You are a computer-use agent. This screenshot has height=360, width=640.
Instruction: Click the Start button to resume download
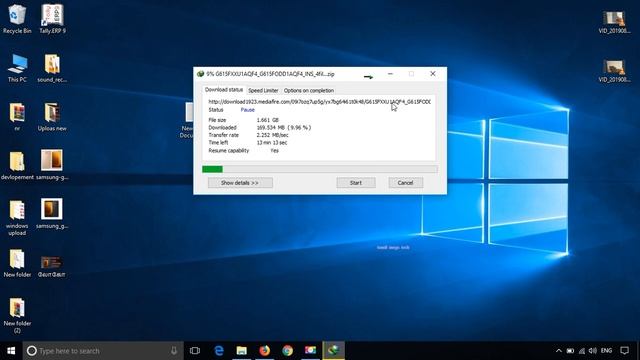(356, 183)
